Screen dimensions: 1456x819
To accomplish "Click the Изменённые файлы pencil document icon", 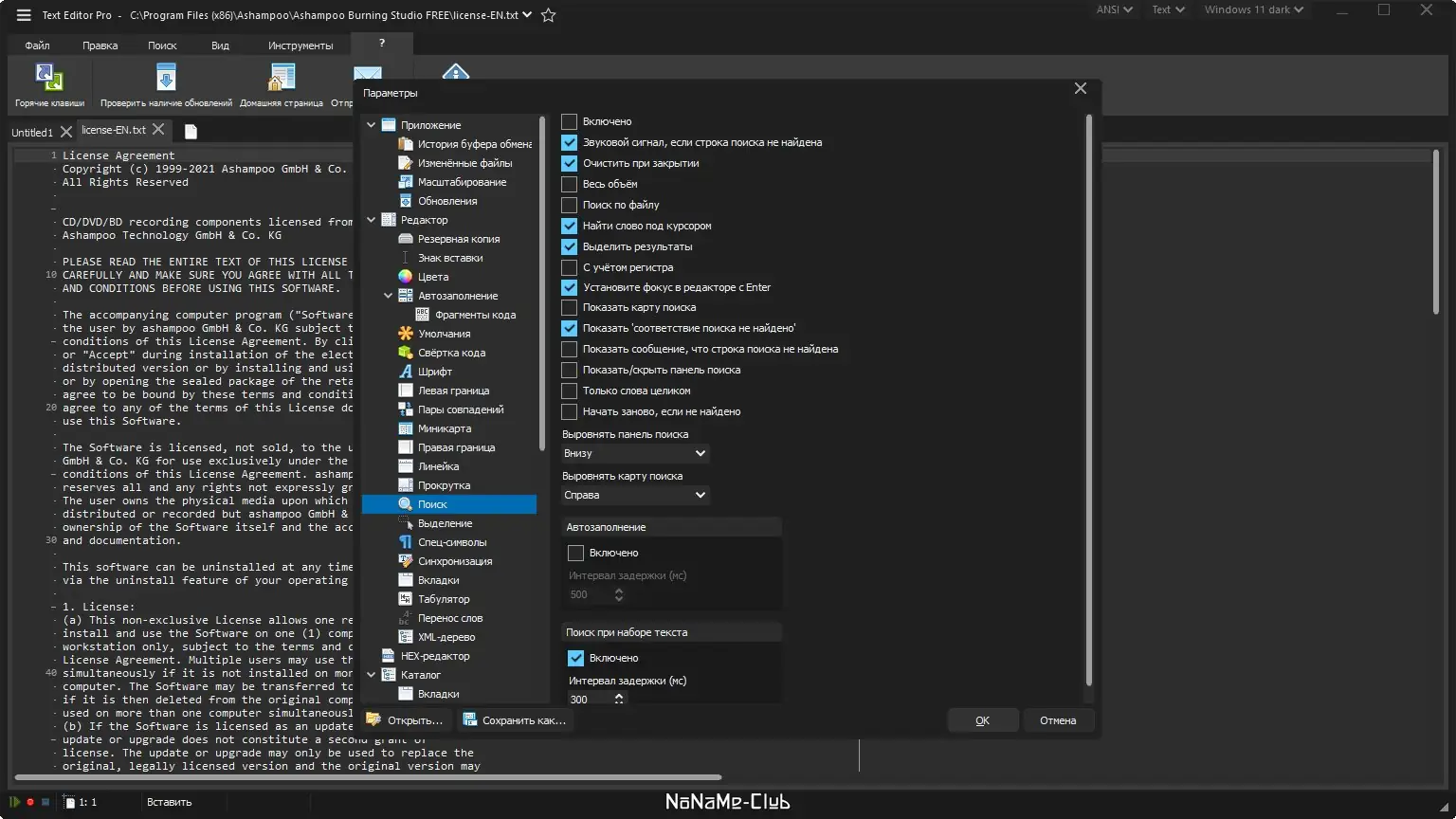I will [406, 163].
